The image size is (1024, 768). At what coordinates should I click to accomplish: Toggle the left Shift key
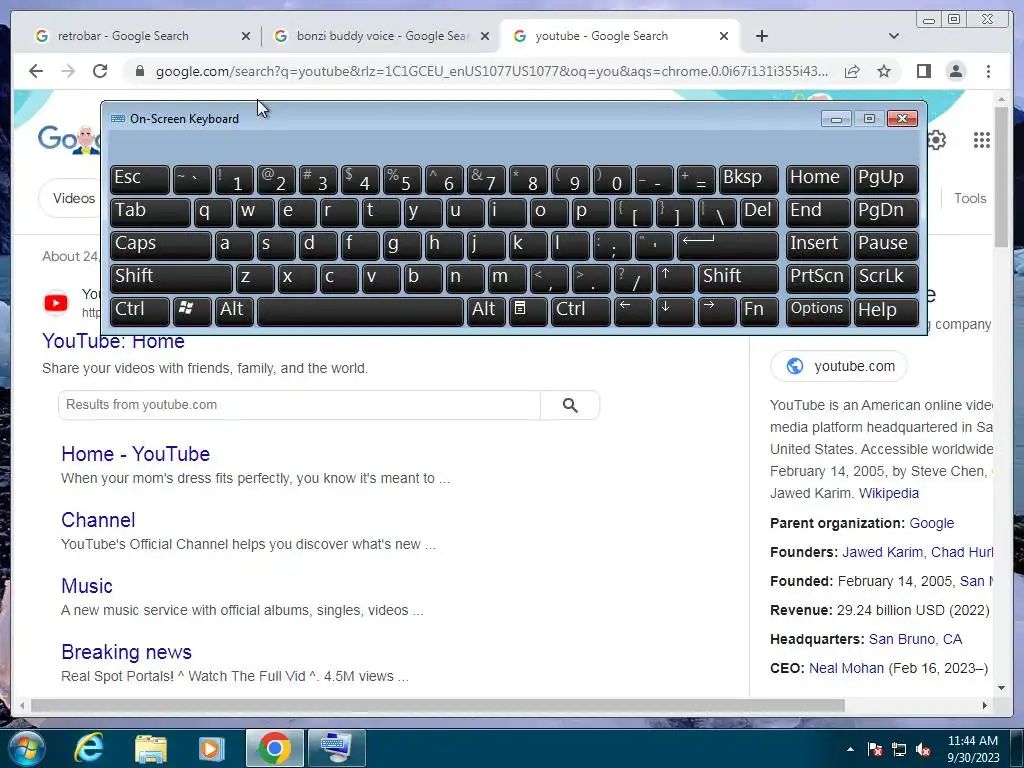coord(171,278)
